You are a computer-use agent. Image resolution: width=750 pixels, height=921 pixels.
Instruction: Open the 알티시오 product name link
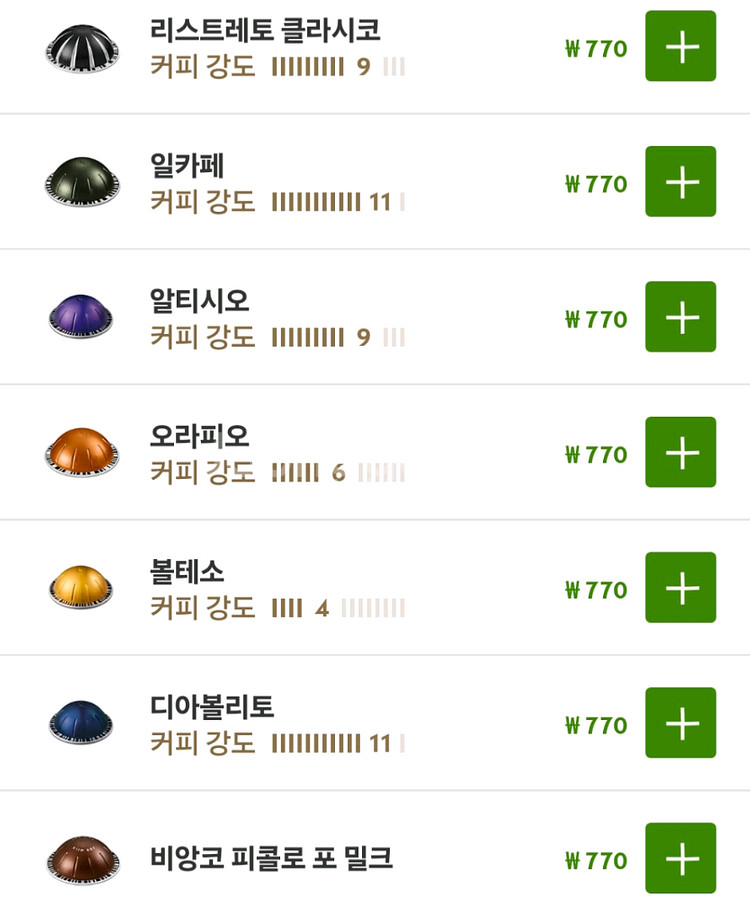click(x=199, y=300)
